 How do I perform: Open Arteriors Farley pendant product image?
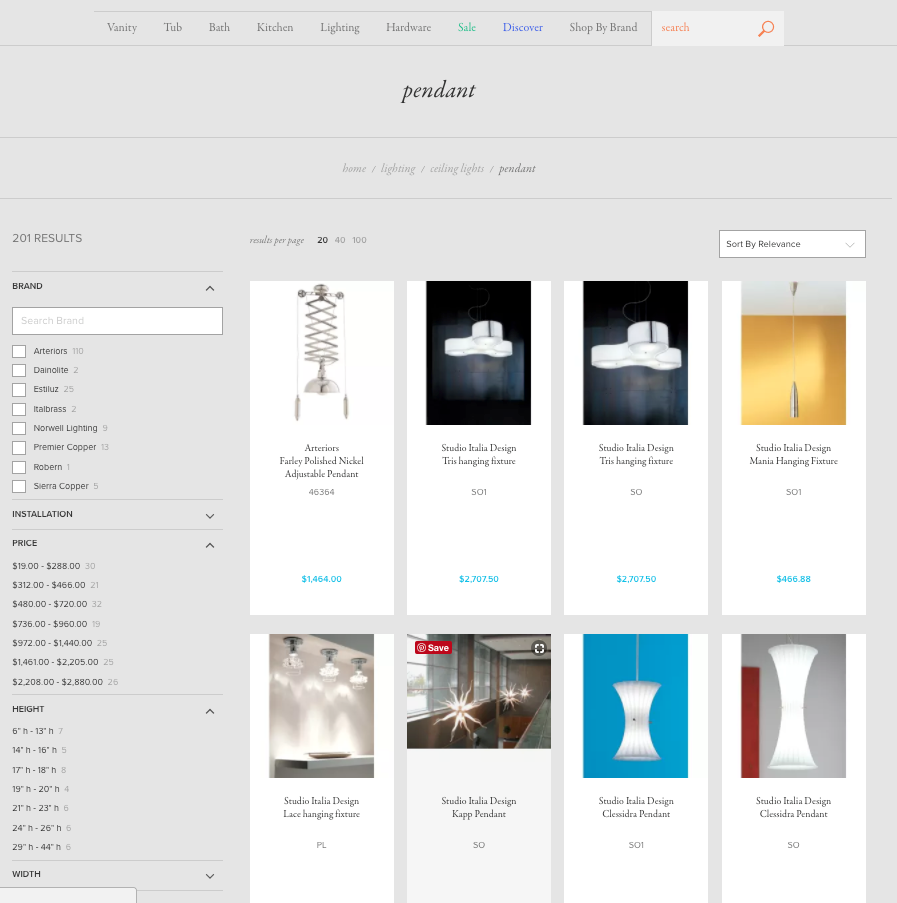(x=322, y=353)
